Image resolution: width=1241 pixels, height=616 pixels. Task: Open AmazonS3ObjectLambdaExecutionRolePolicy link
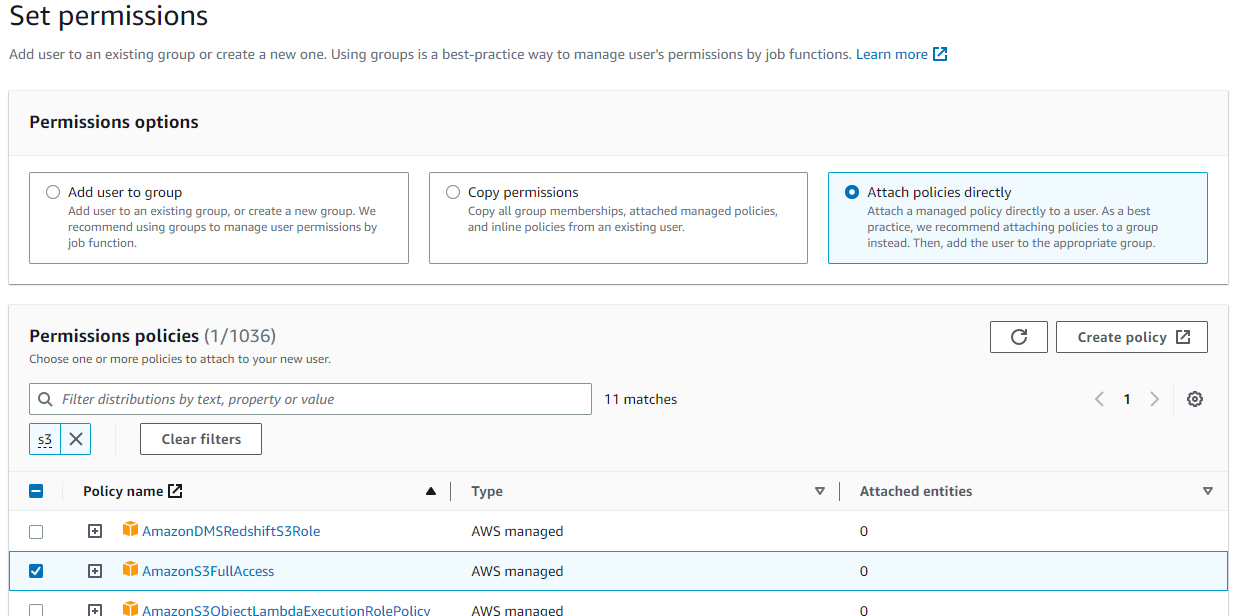[286, 610]
